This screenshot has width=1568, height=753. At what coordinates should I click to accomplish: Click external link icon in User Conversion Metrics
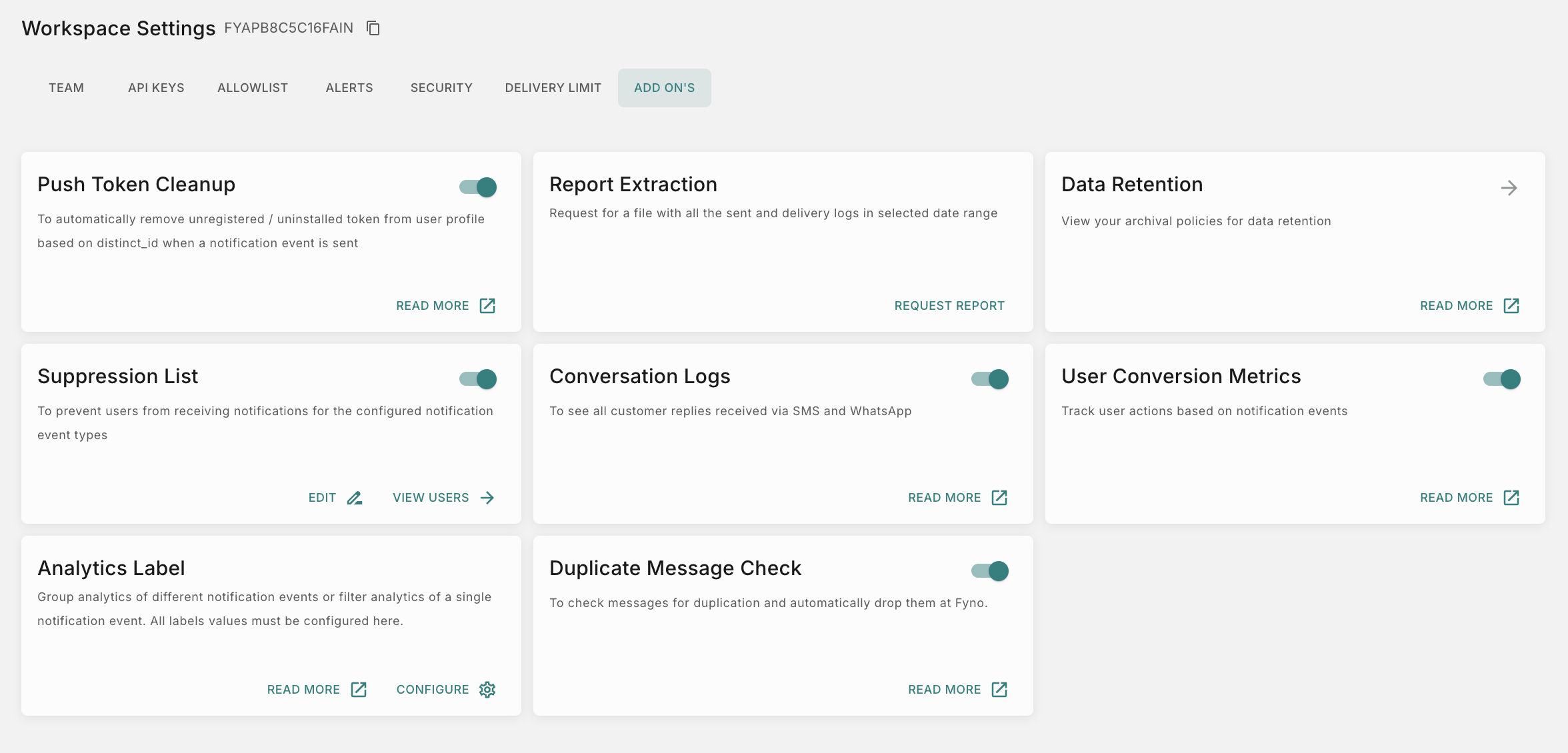(1511, 498)
